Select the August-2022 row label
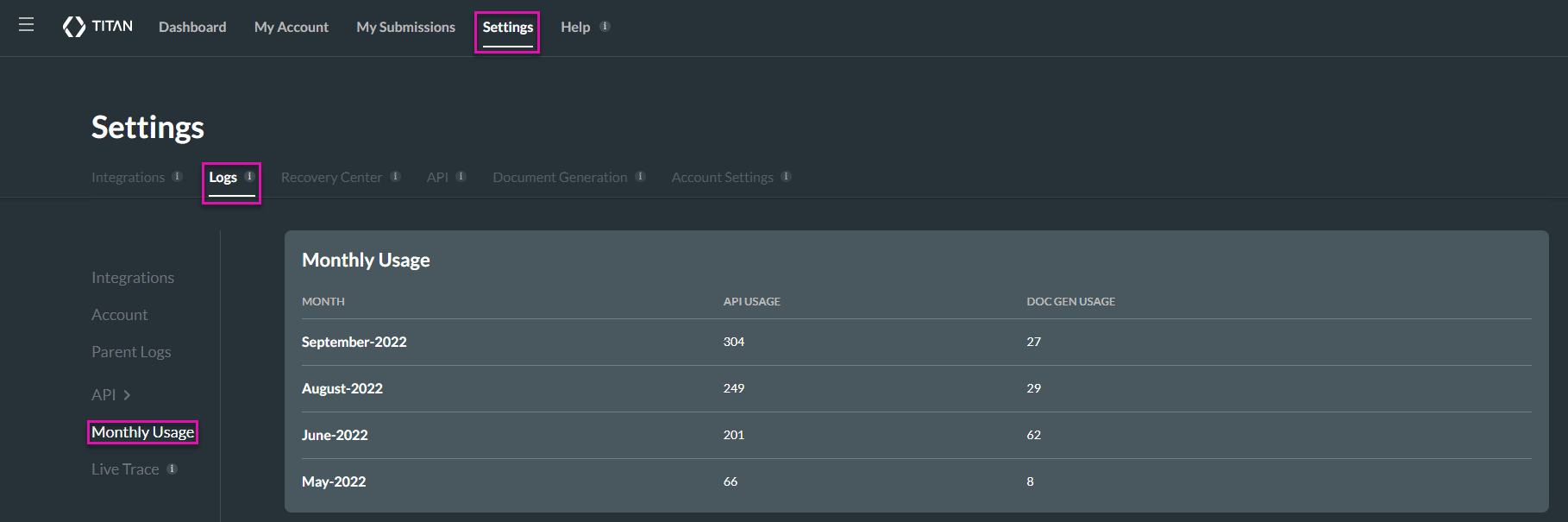The width and height of the screenshot is (1568, 522). (342, 388)
